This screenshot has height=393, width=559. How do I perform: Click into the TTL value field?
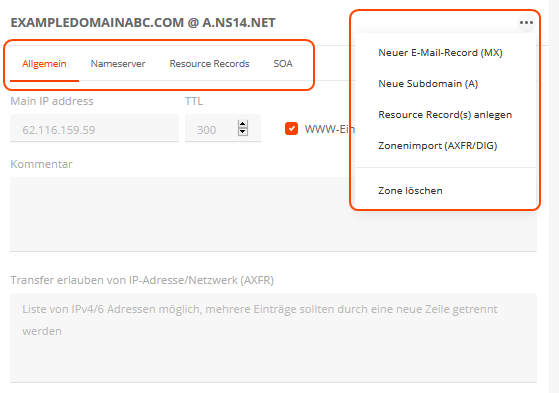222,128
